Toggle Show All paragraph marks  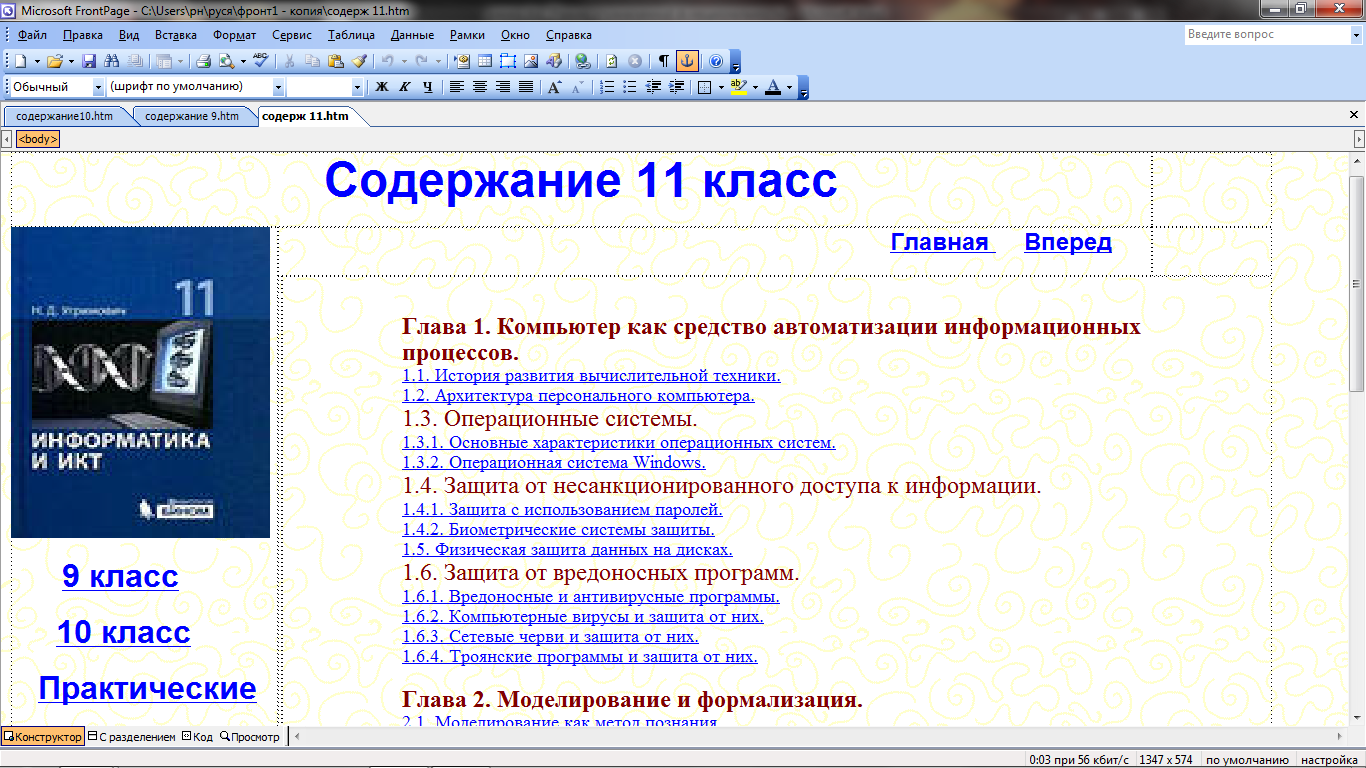[663, 61]
